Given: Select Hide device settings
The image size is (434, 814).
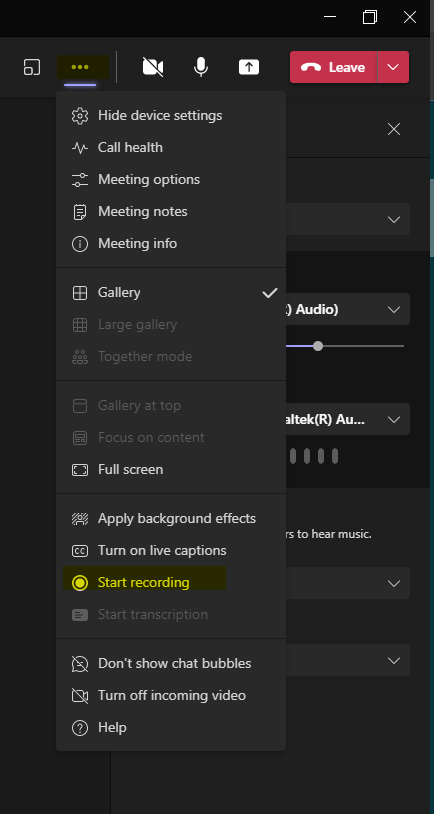Looking at the screenshot, I should [171, 115].
